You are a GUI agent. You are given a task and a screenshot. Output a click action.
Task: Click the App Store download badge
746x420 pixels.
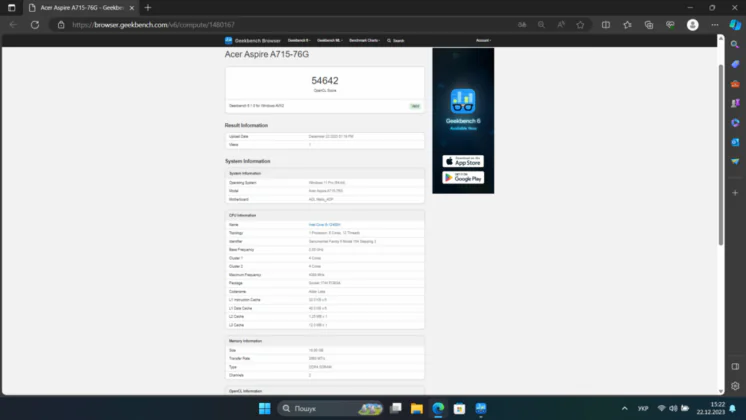pos(463,161)
